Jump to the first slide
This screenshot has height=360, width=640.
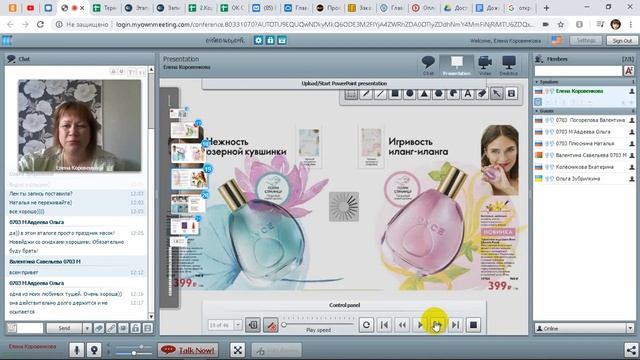tap(384, 325)
